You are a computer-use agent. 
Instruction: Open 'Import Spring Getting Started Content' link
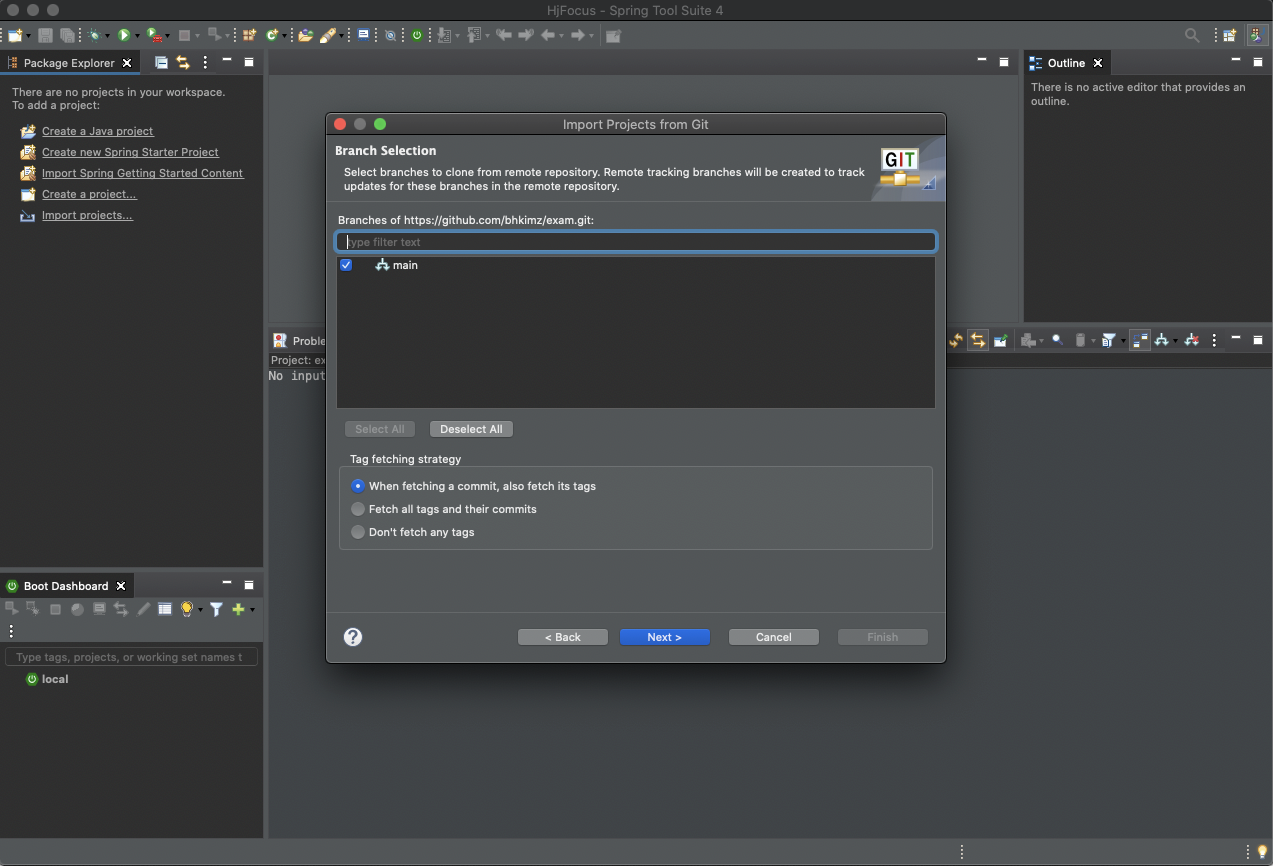[x=143, y=173]
